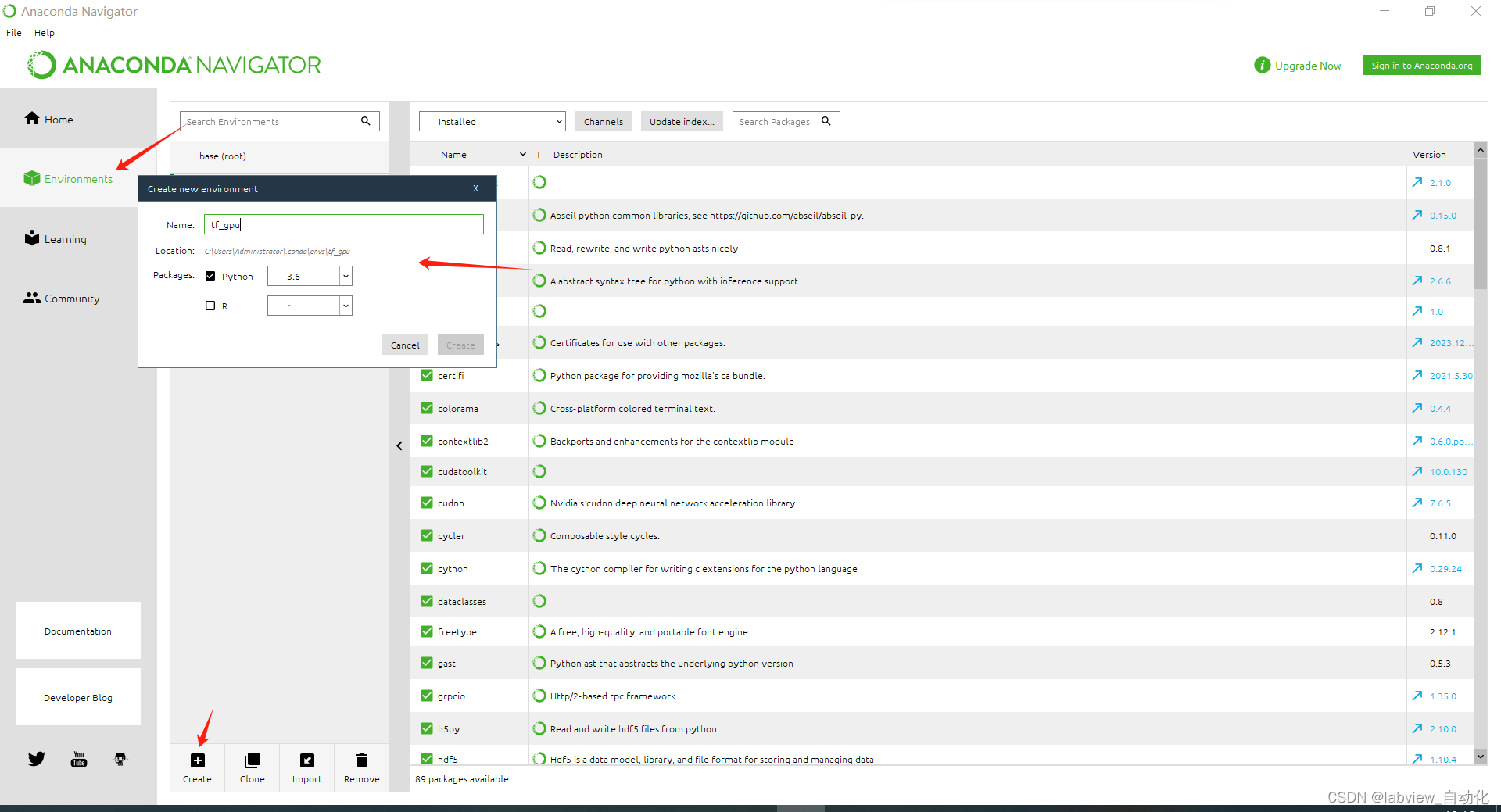Open the GitHub link icon

tap(120, 759)
